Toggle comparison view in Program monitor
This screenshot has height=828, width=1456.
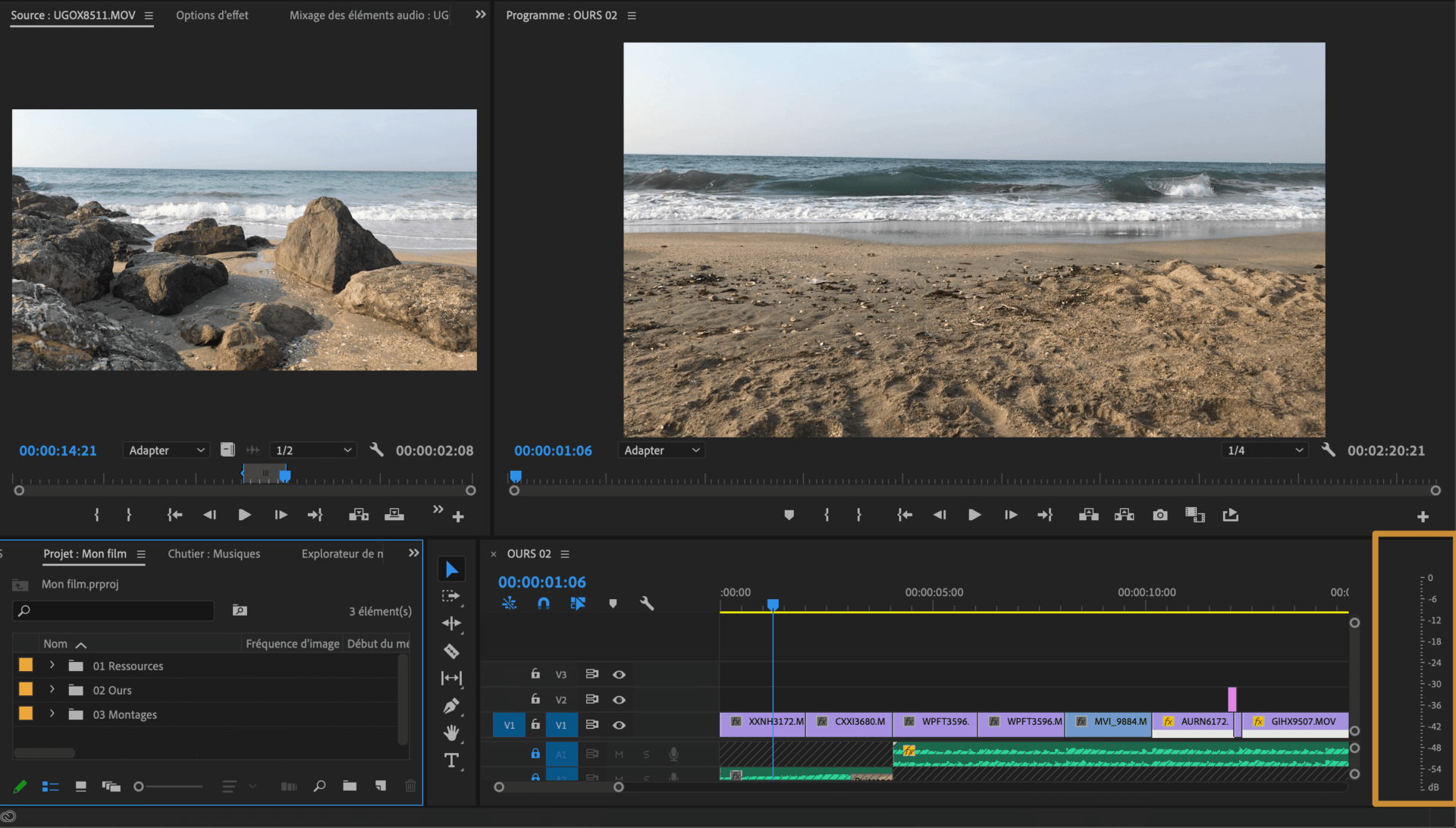(1195, 515)
